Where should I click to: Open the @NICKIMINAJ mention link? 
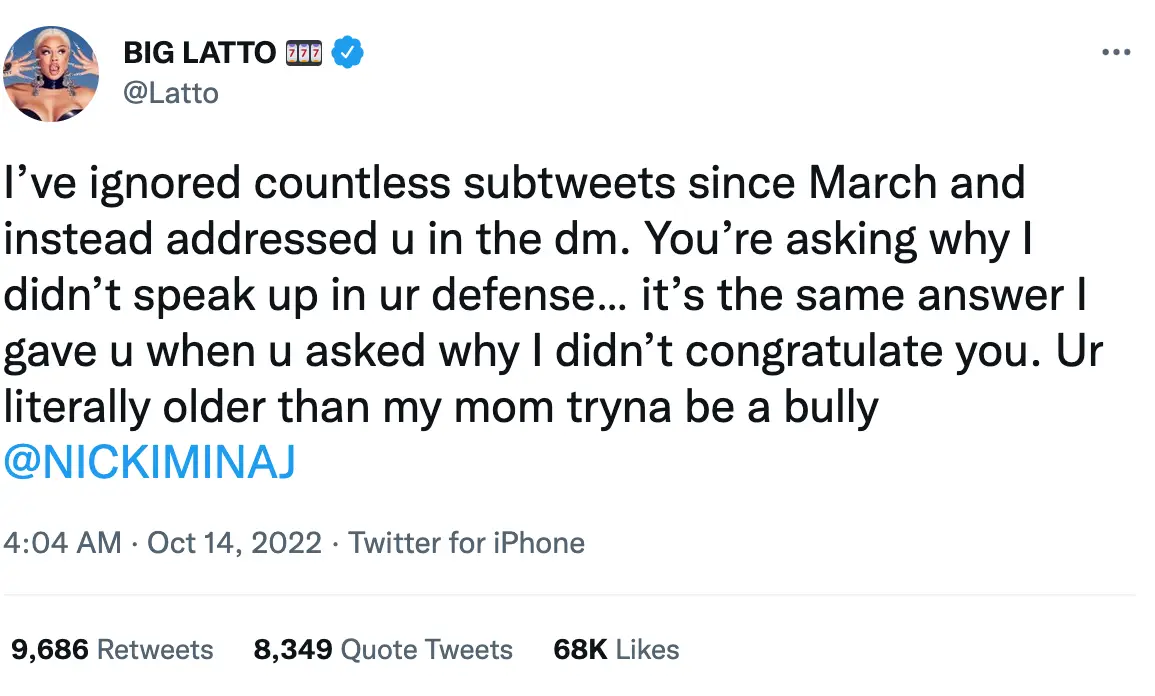(151, 465)
